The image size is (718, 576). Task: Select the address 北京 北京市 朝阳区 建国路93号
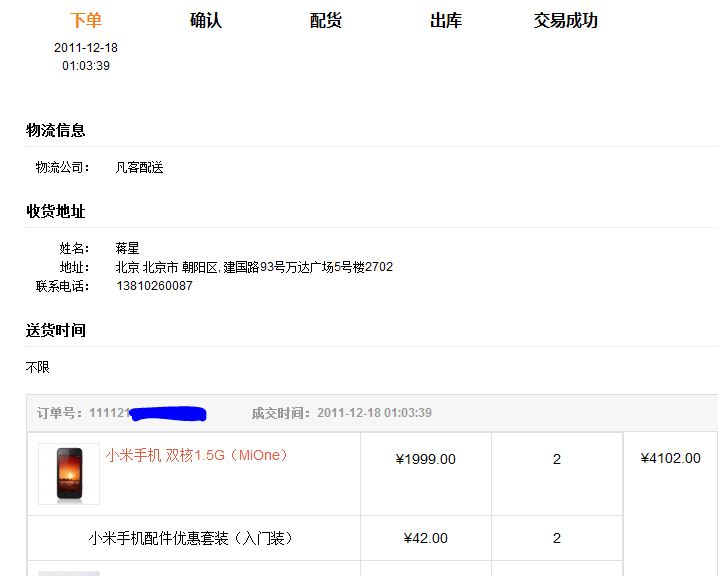(x=254, y=266)
